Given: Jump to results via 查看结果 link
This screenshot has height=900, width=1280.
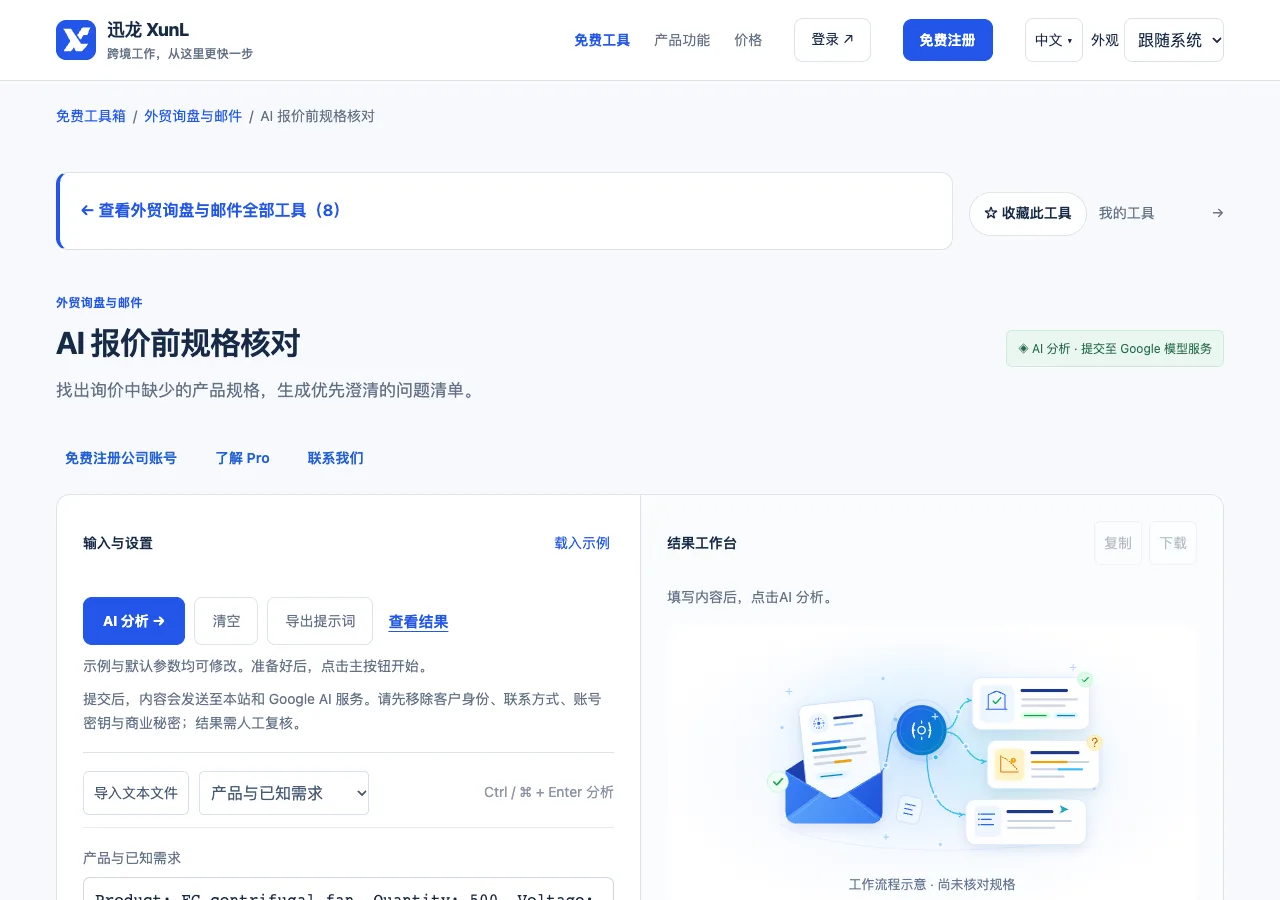Looking at the screenshot, I should (x=418, y=622).
